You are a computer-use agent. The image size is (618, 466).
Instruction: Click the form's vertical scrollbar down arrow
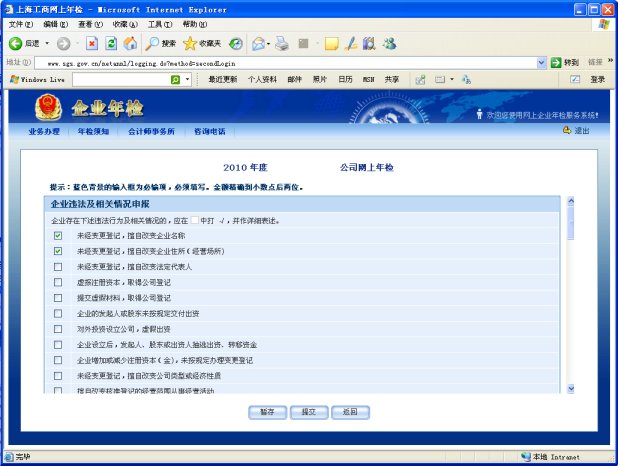tap(571, 388)
